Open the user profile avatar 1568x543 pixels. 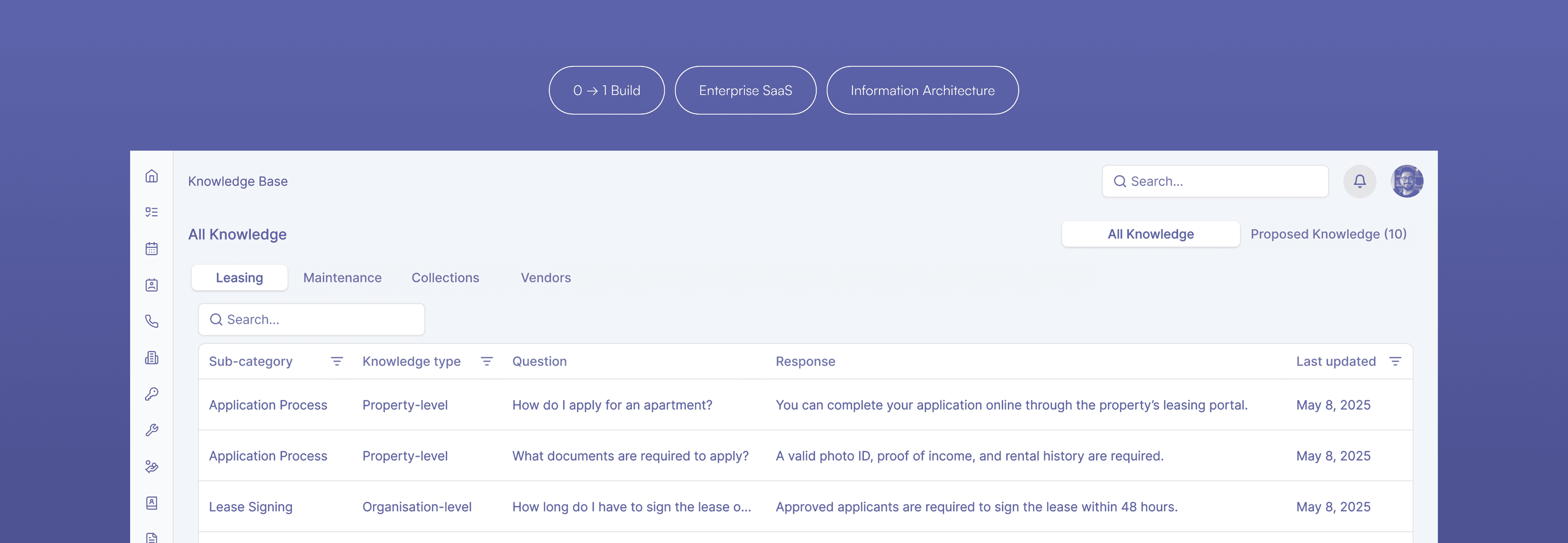tap(1406, 181)
